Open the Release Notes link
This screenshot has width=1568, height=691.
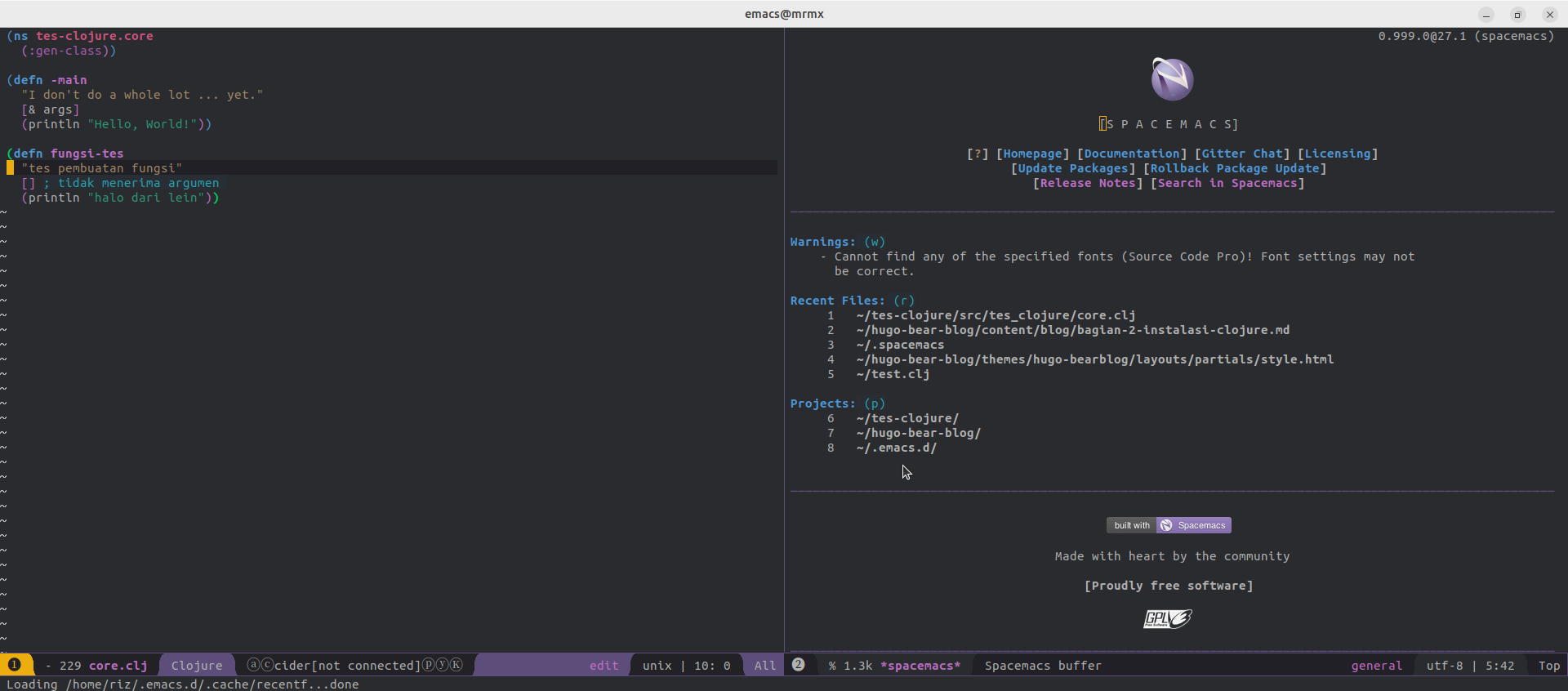1088,183
